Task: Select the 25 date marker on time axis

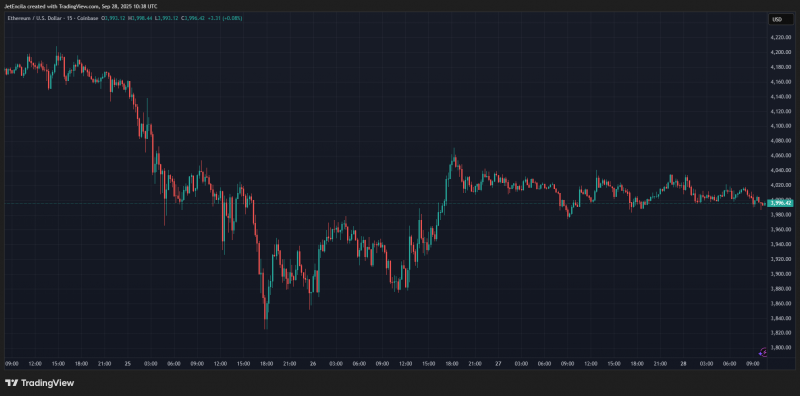Action: (x=128, y=364)
